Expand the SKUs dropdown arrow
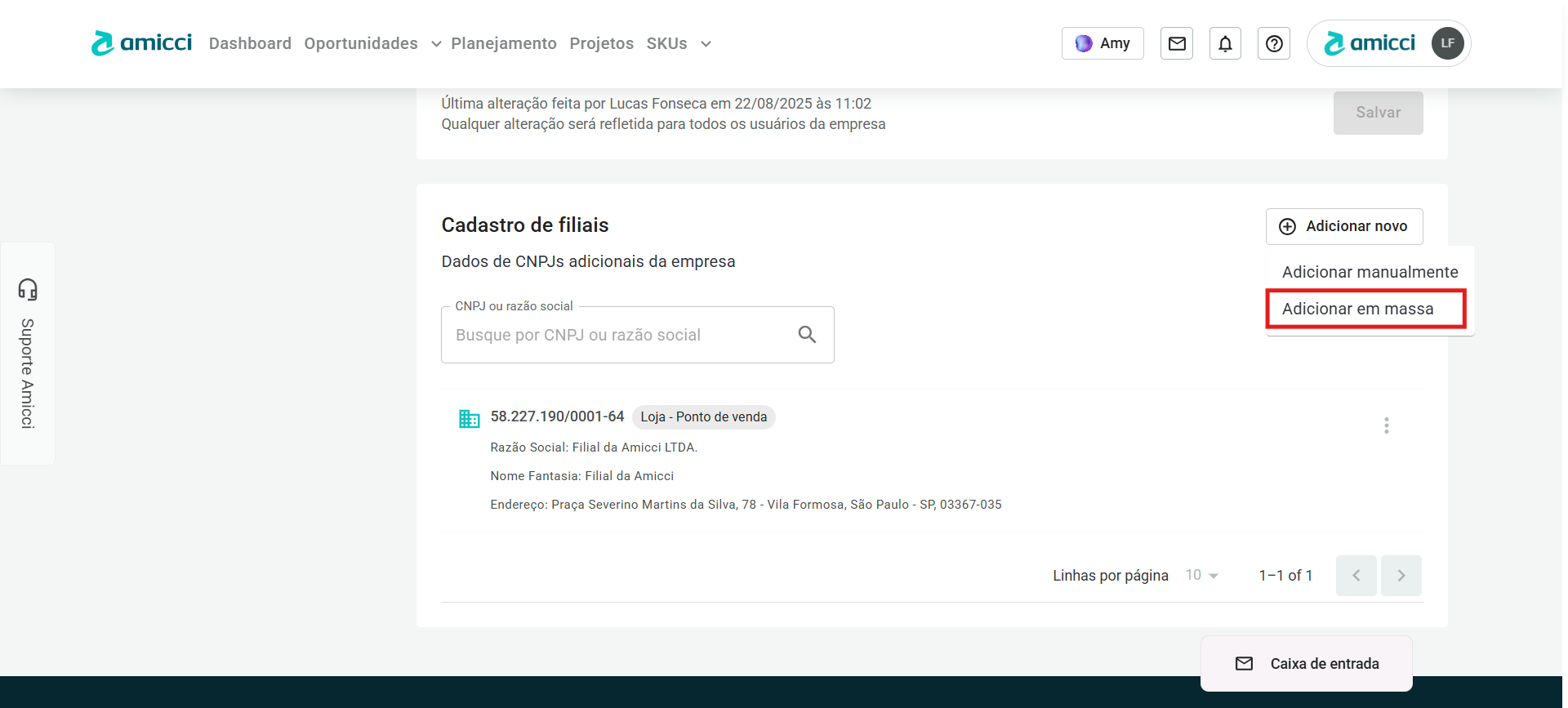 [x=706, y=44]
